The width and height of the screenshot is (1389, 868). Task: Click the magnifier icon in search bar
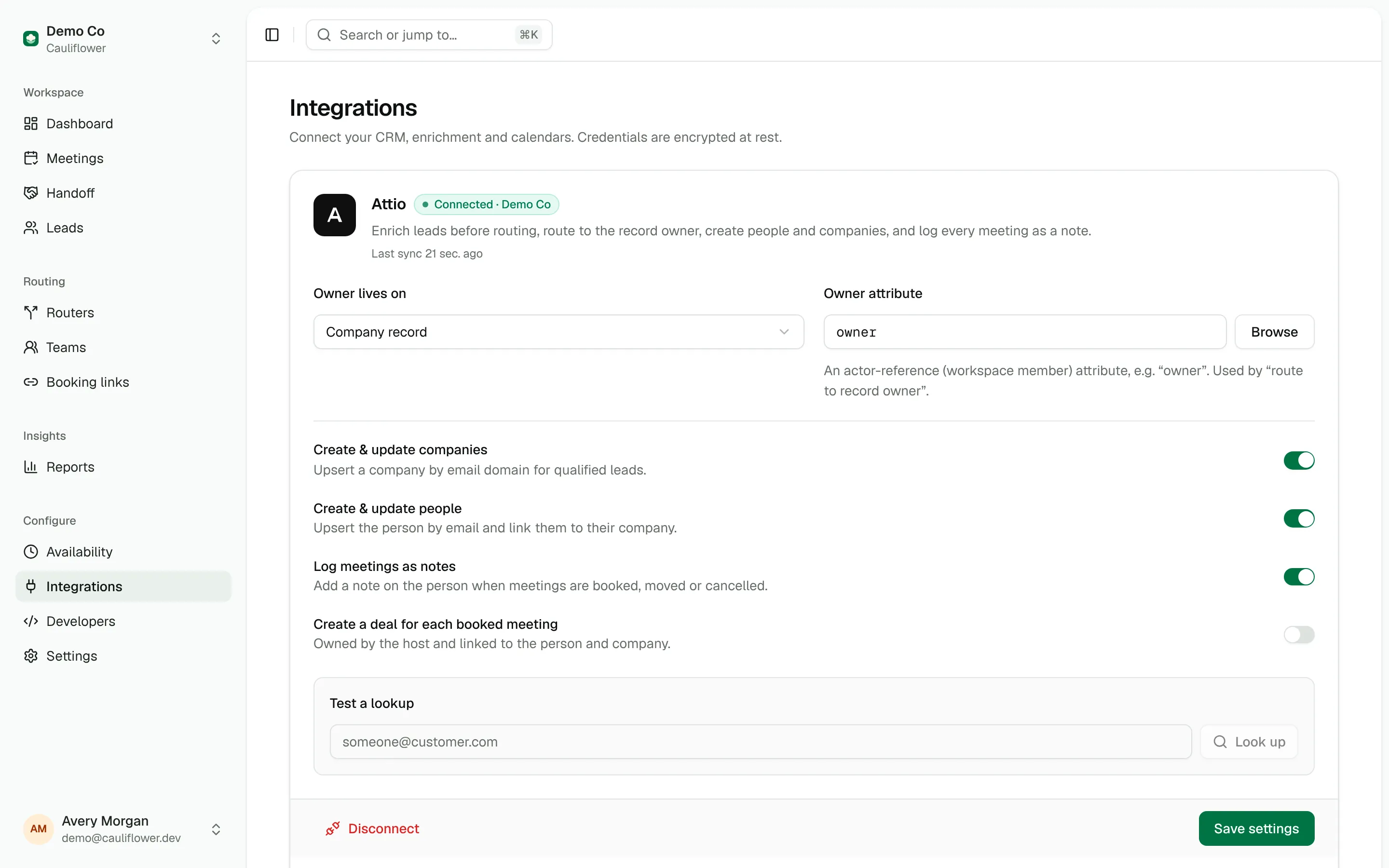[x=324, y=35]
